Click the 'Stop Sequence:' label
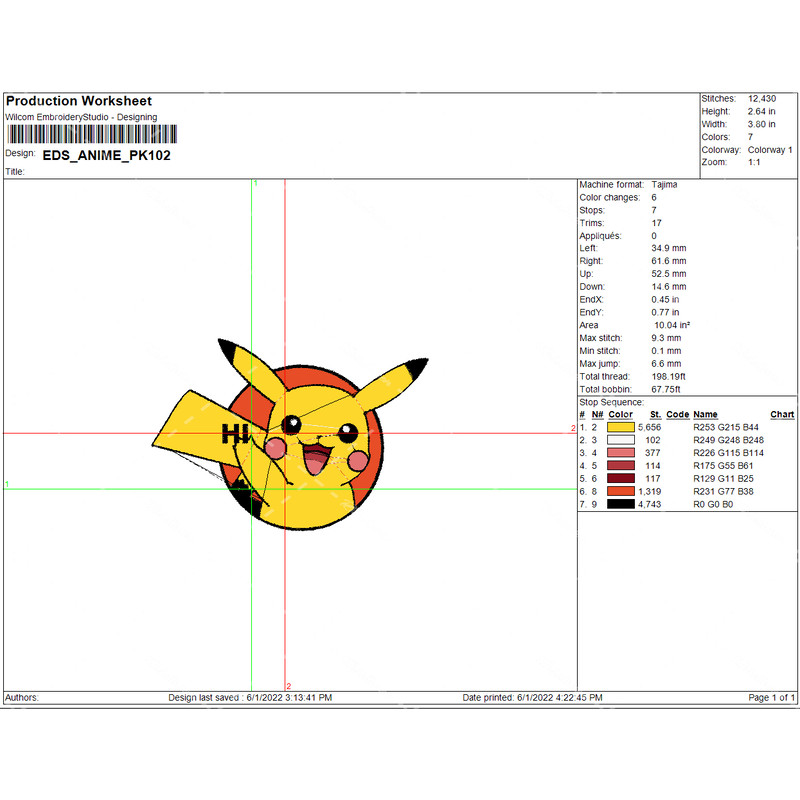 611,402
